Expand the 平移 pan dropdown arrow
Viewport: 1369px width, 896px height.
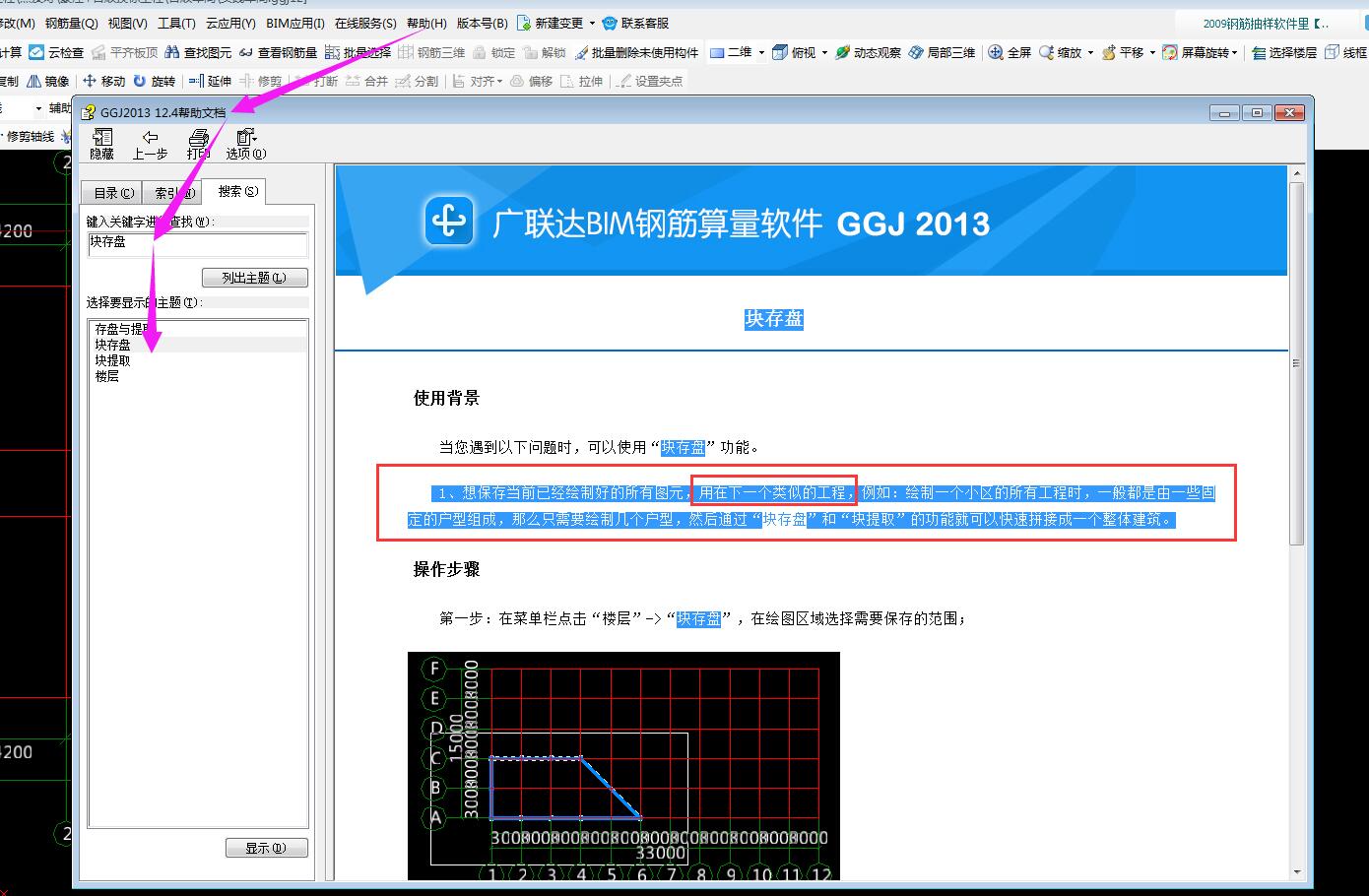1152,52
